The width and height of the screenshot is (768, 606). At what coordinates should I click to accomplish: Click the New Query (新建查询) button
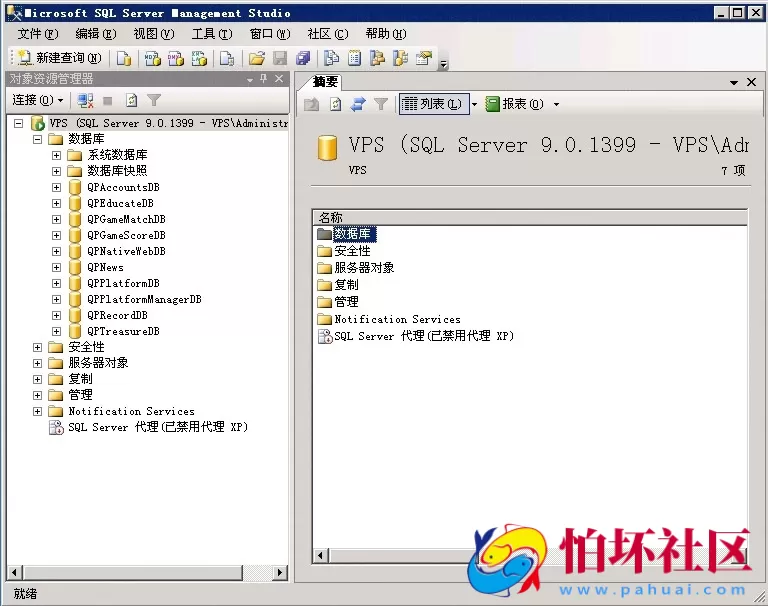(60, 58)
